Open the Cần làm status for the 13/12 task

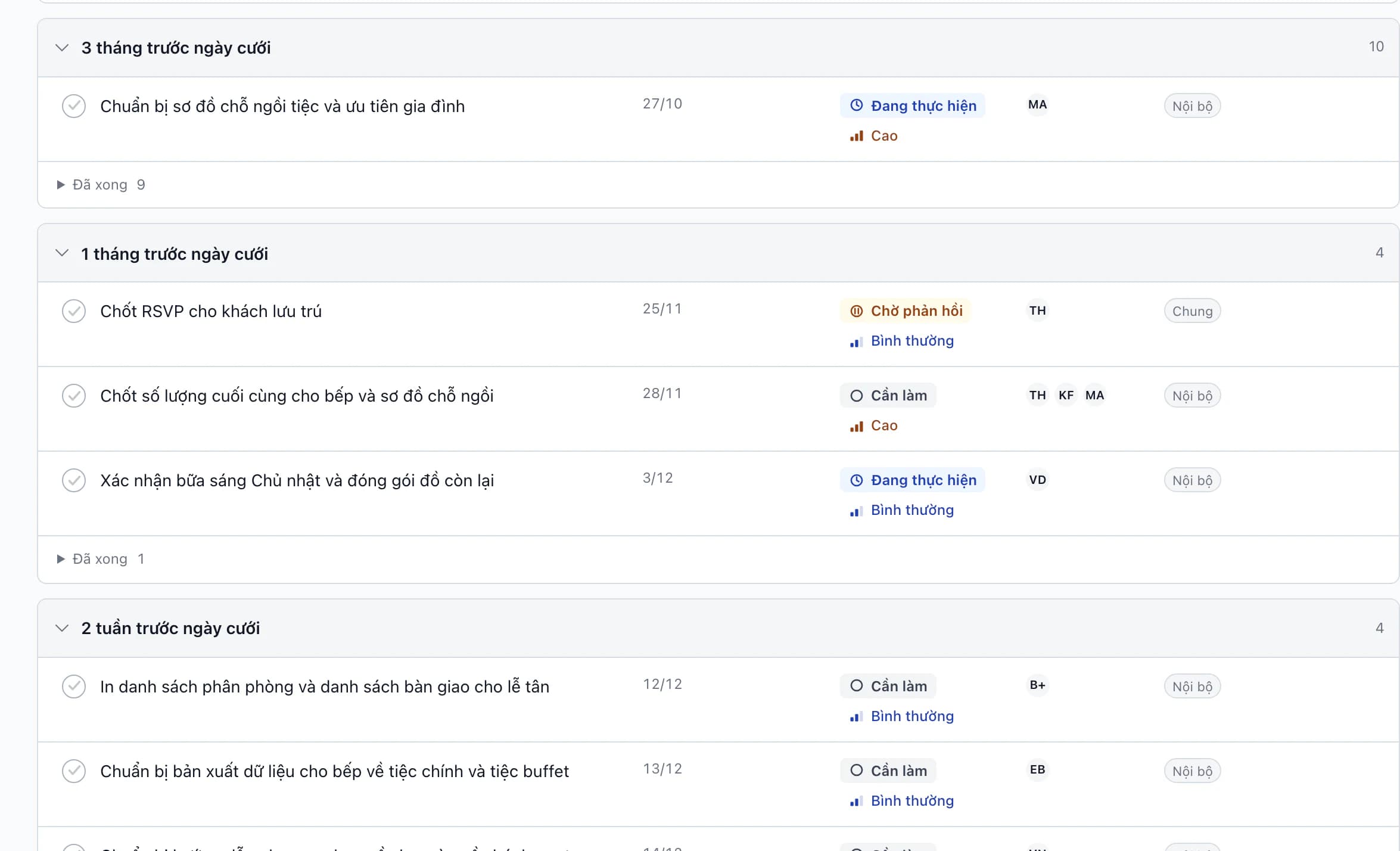click(x=888, y=771)
